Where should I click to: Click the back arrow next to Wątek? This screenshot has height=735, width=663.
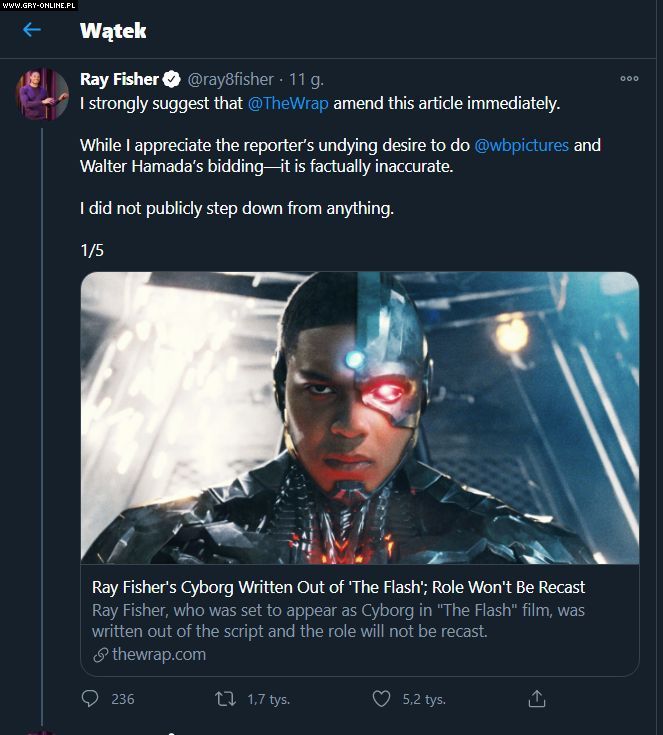click(32, 30)
